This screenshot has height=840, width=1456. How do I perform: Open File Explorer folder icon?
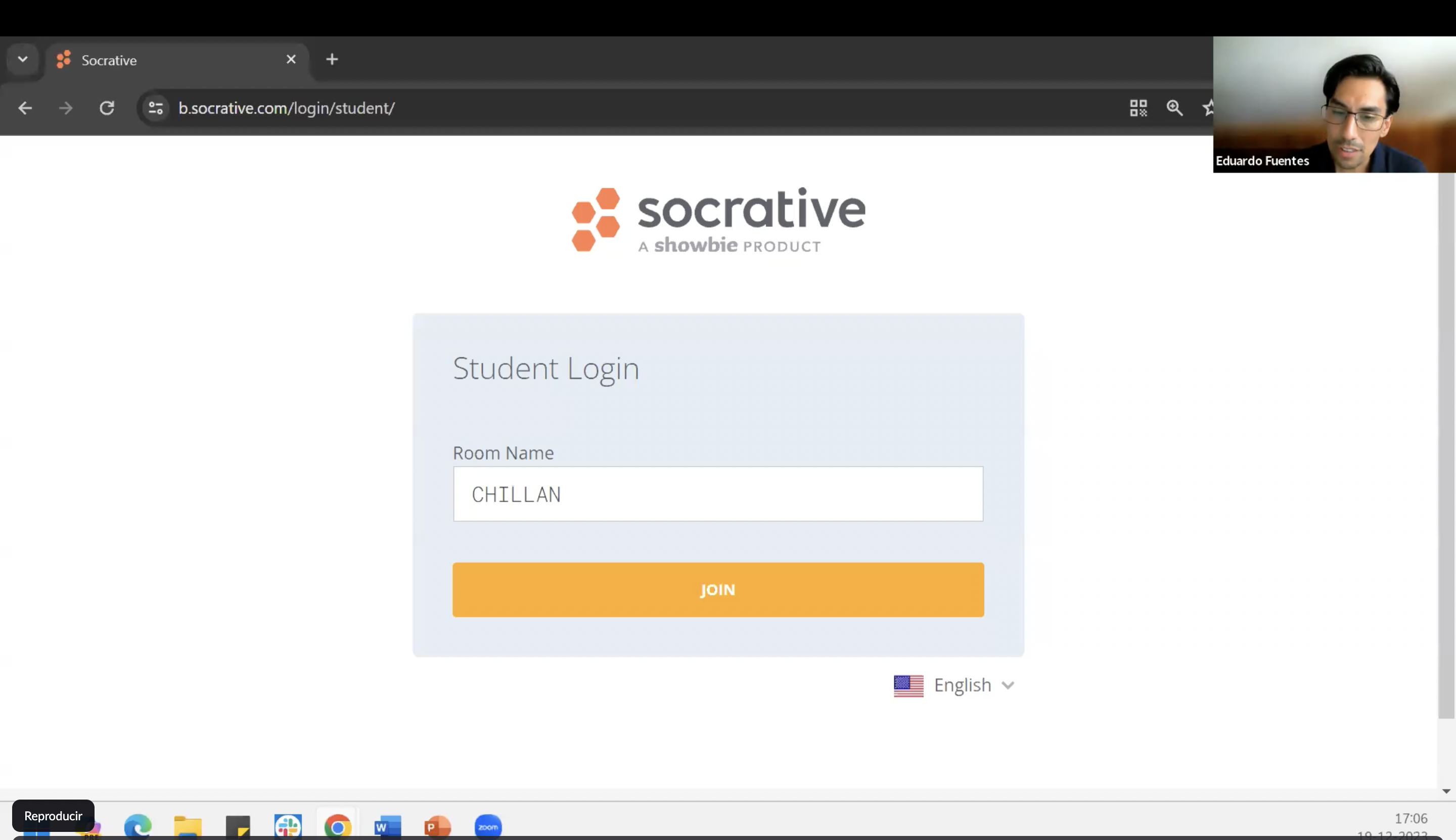(188, 826)
